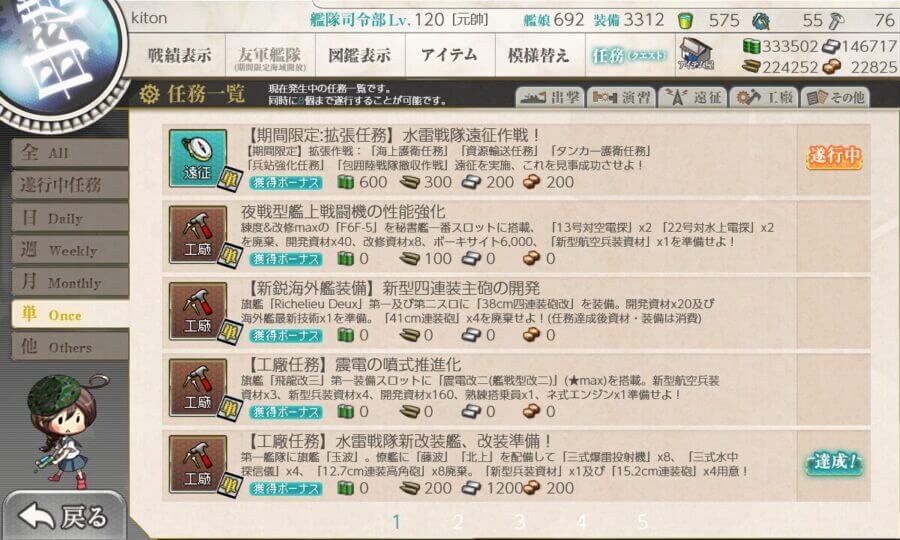Click the torpedo squadron remodel quest factory icon

coord(198,464)
